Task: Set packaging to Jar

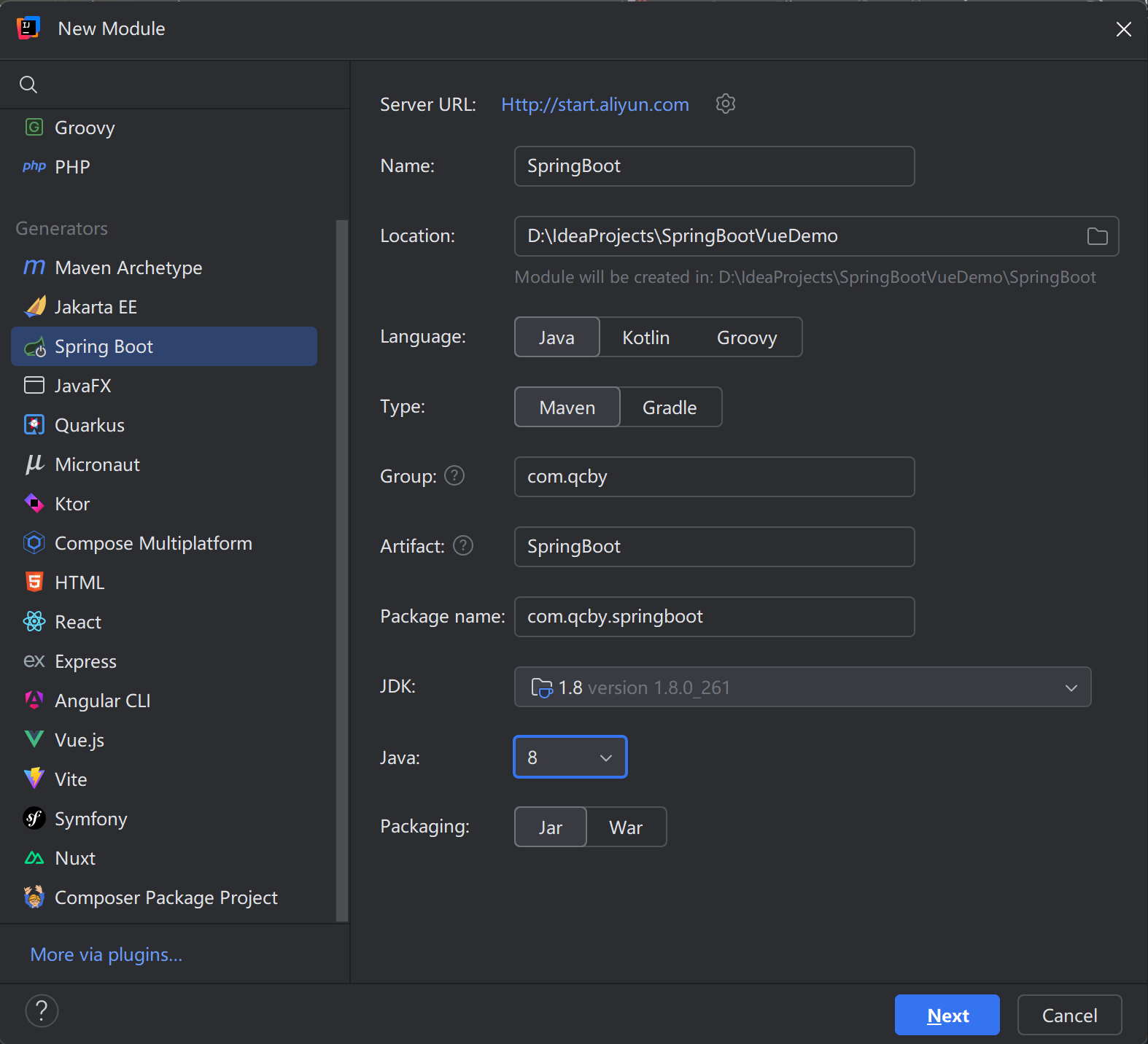Action: (551, 827)
